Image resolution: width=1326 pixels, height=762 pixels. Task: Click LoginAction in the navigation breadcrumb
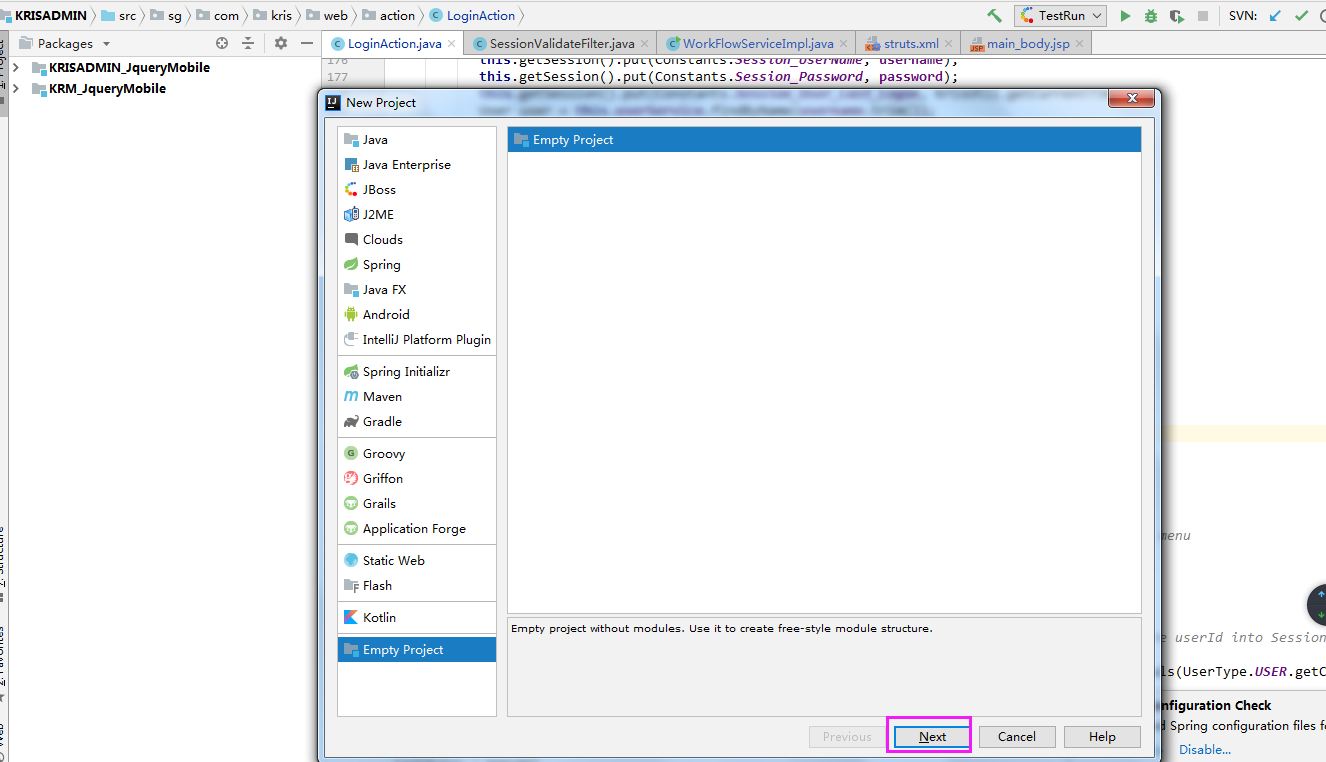click(472, 16)
